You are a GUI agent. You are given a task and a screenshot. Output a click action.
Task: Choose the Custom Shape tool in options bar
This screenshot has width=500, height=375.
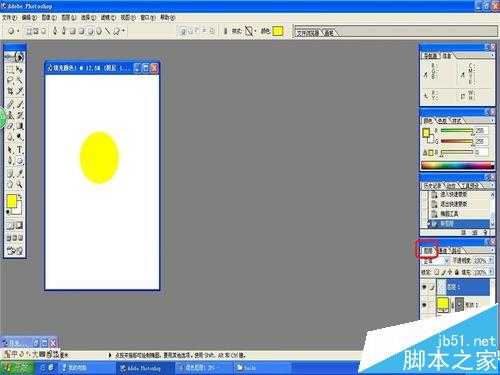pos(117,31)
